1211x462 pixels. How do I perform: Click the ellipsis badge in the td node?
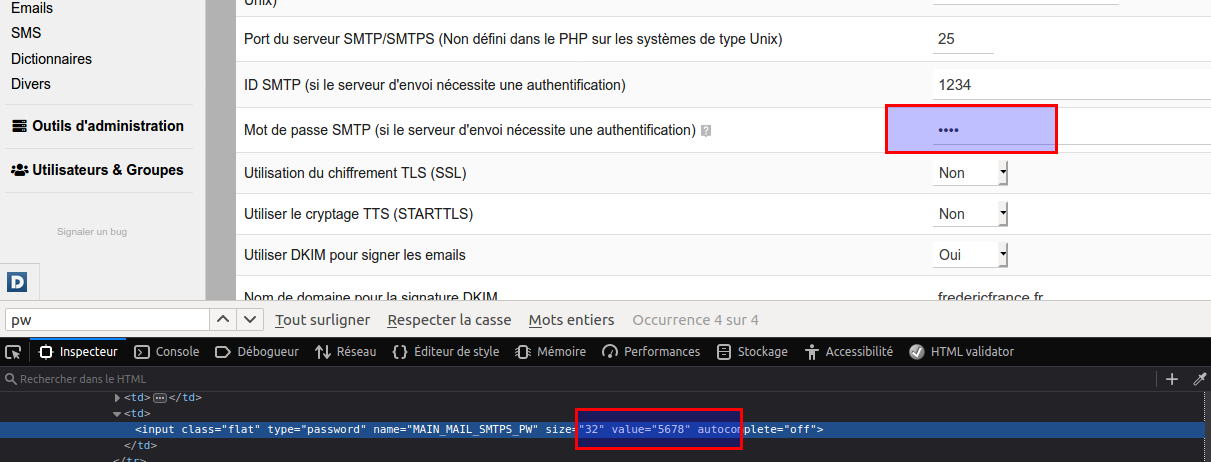159,397
